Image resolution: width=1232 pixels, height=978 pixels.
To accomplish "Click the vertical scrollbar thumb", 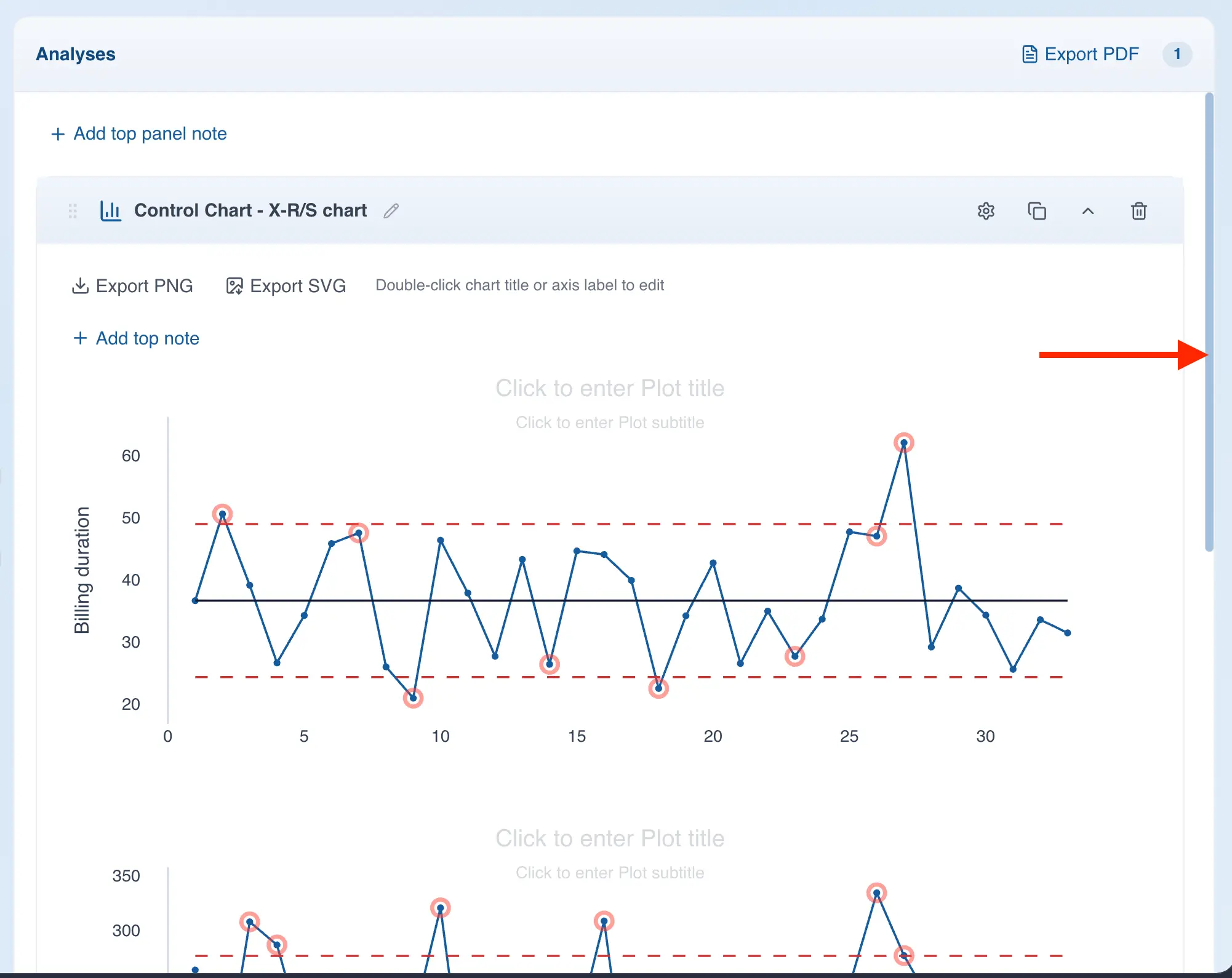I will [1209, 320].
